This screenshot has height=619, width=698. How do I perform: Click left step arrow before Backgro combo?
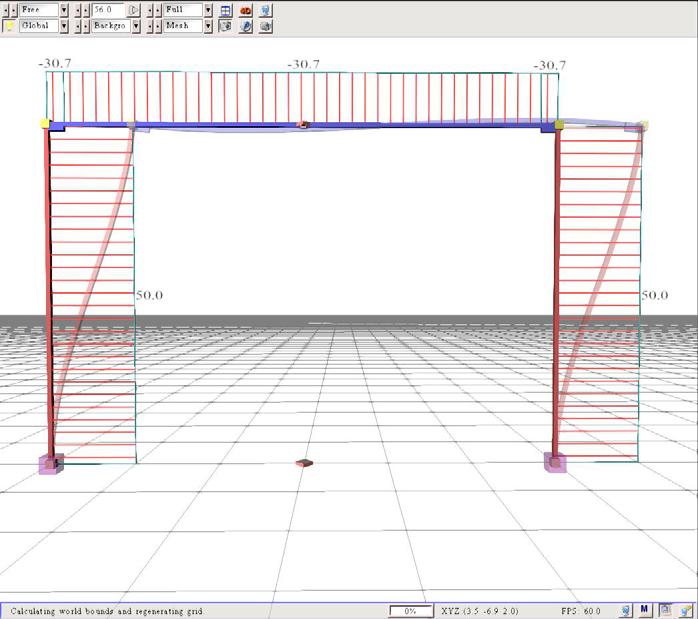(77, 26)
